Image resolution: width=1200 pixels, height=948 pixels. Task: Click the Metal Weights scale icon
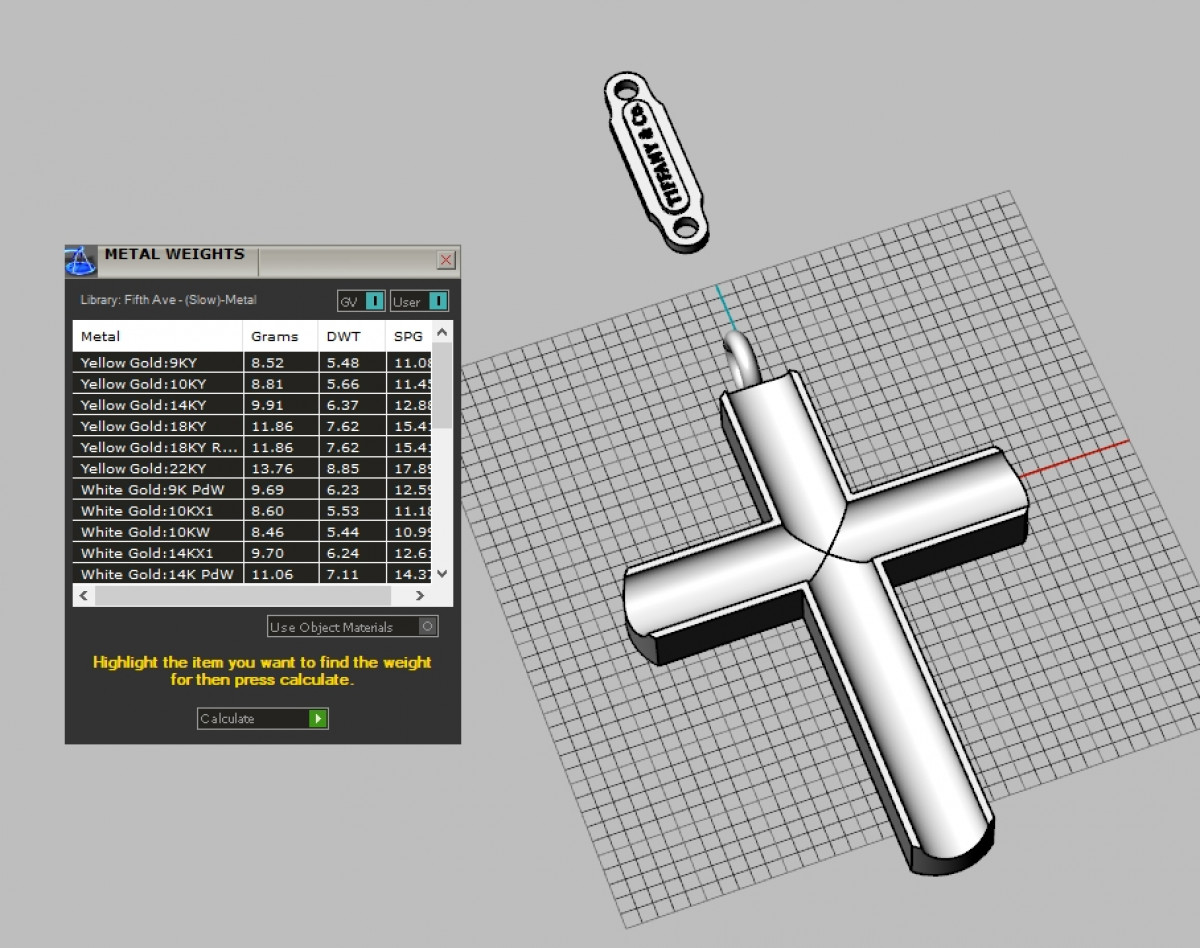tap(80, 261)
